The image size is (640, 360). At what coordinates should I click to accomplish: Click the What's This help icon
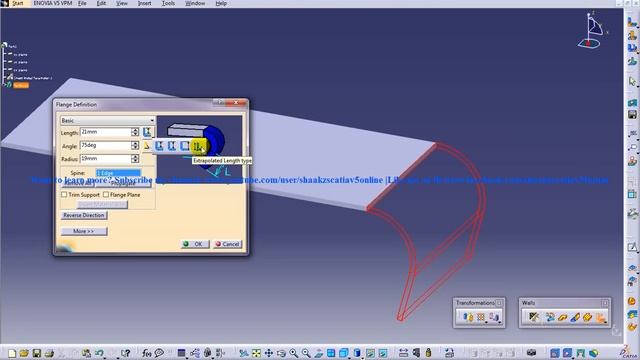tap(126, 353)
